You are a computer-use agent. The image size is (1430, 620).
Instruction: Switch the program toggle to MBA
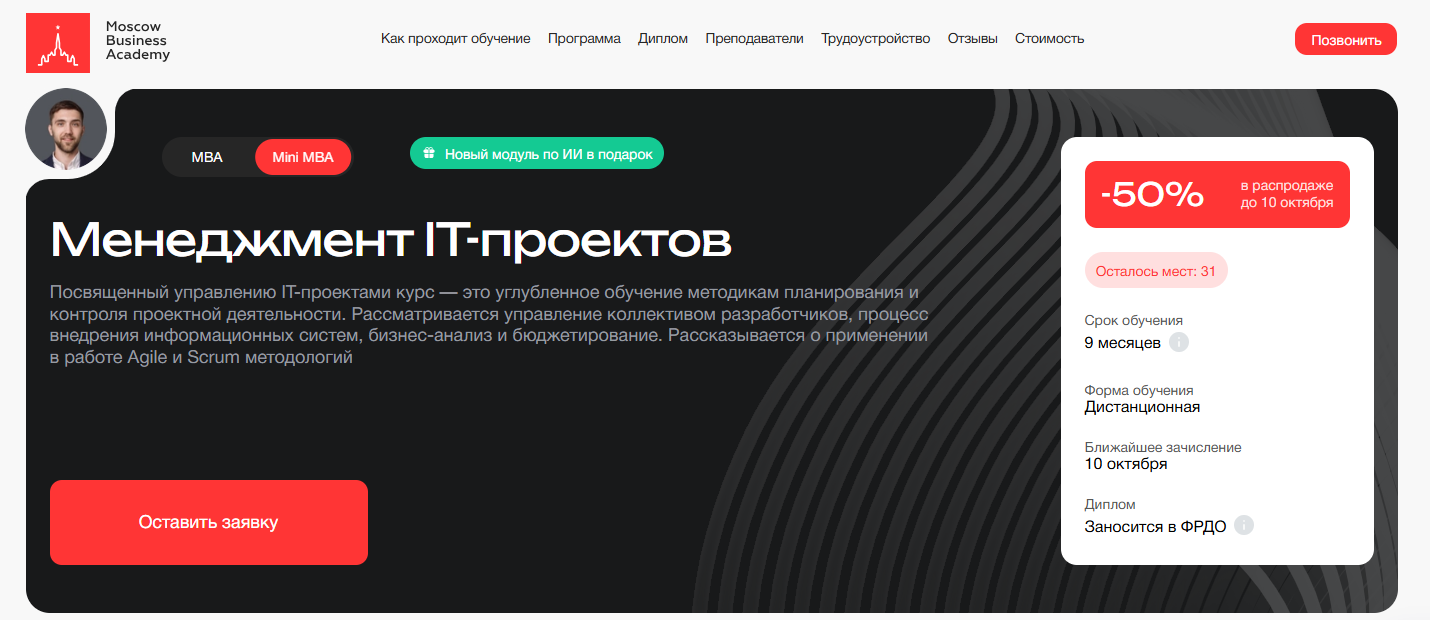pyautogui.click(x=207, y=157)
